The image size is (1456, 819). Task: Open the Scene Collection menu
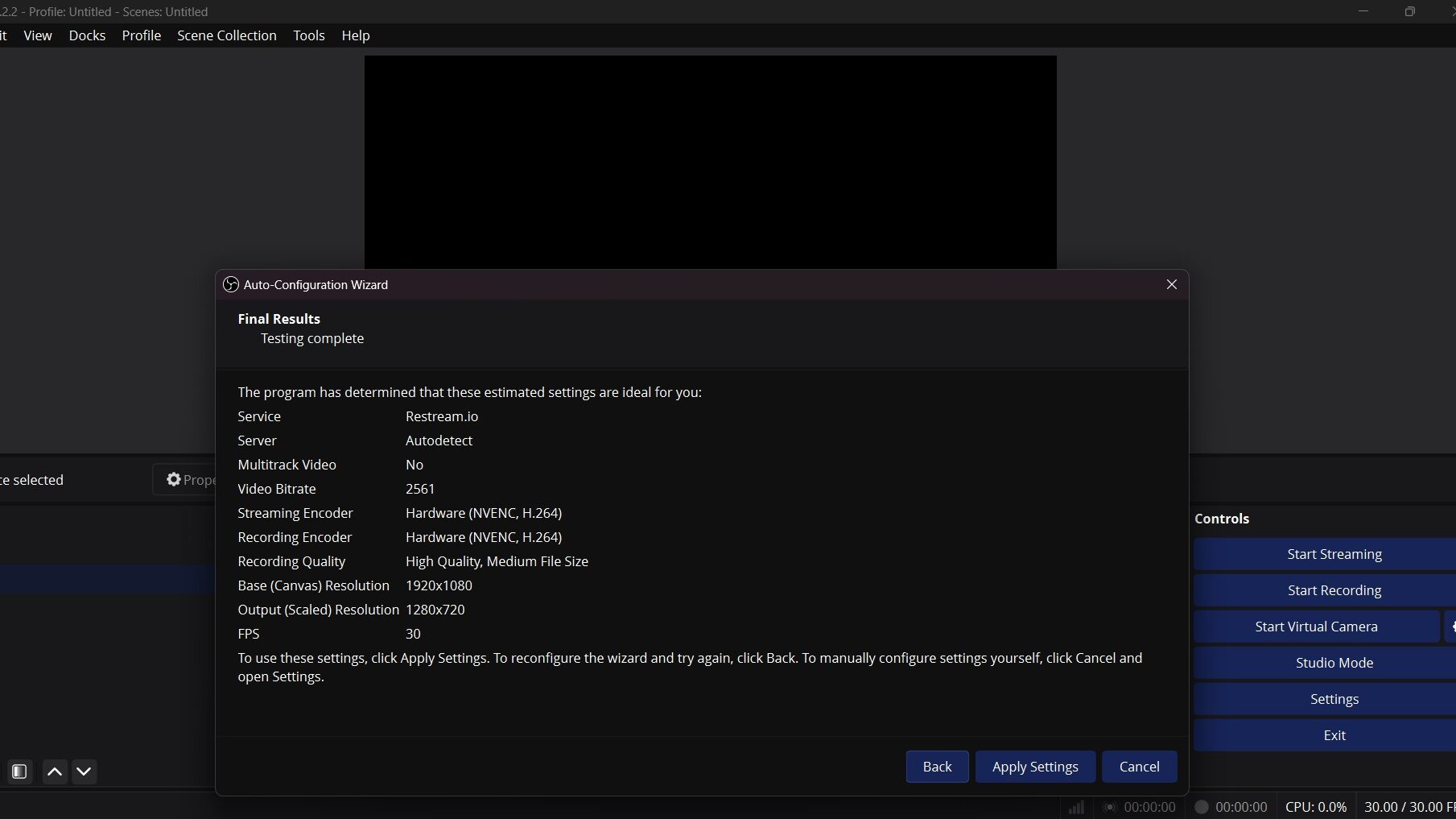click(x=227, y=35)
